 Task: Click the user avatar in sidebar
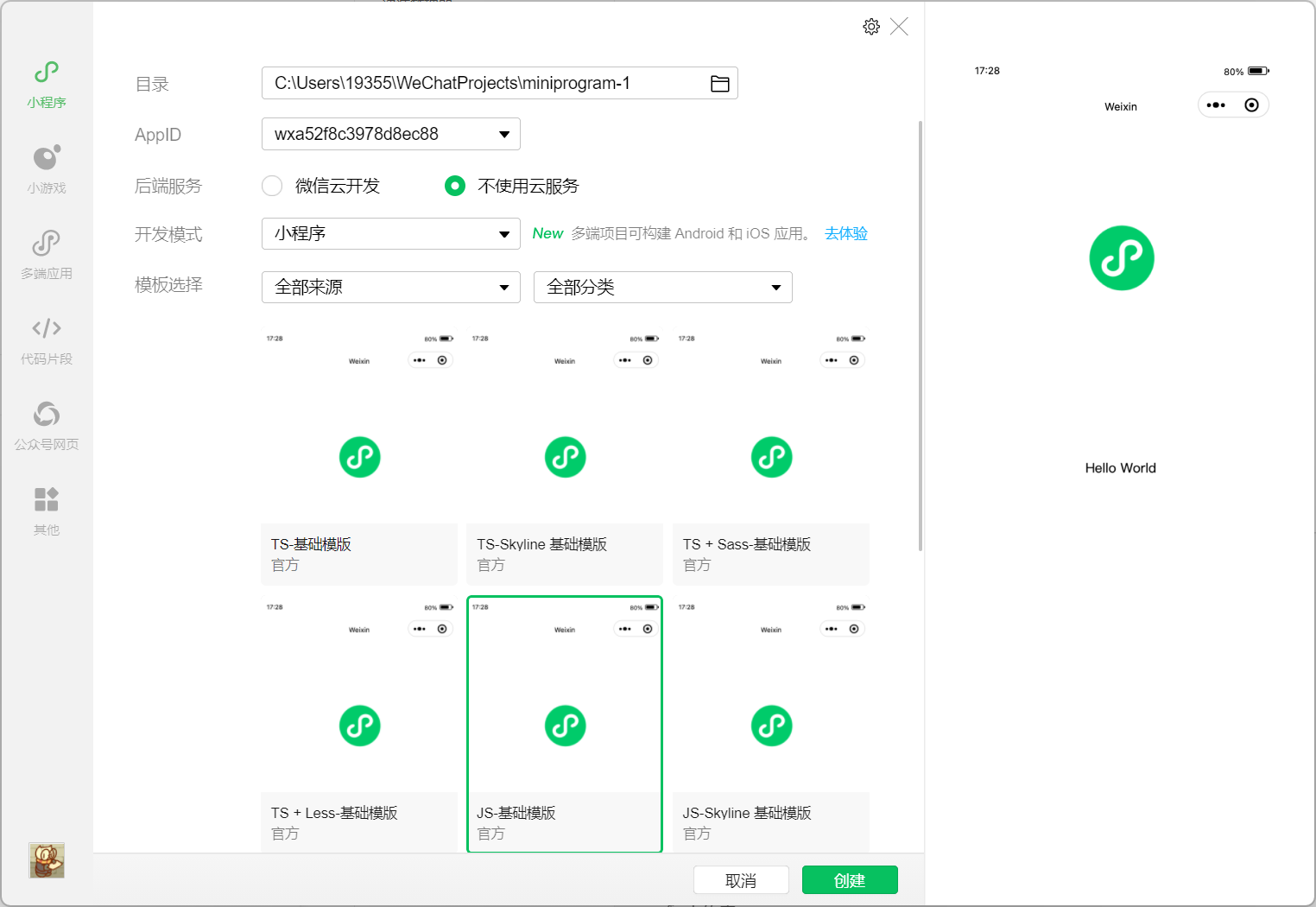point(47,860)
